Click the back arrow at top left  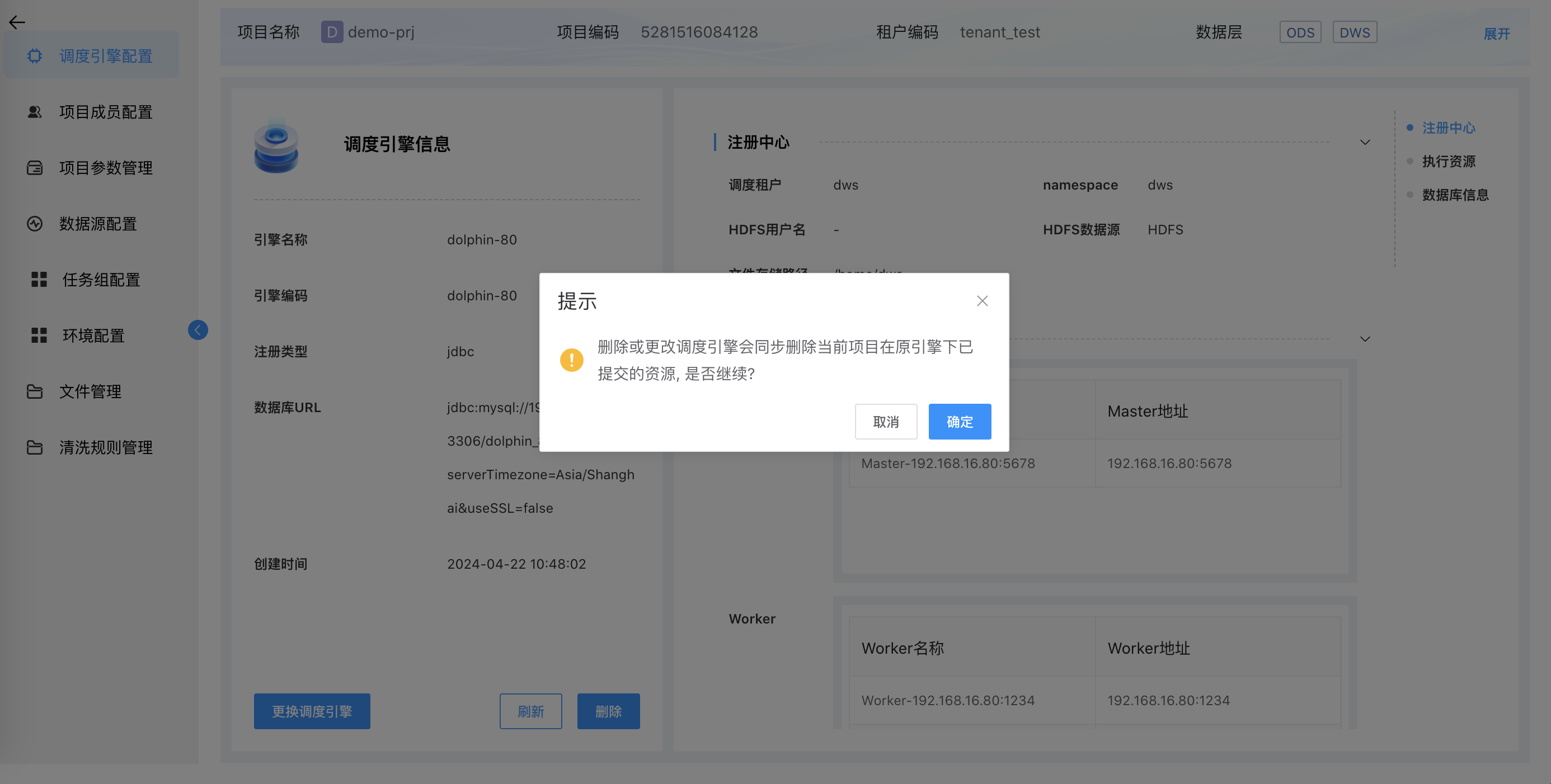(16, 22)
